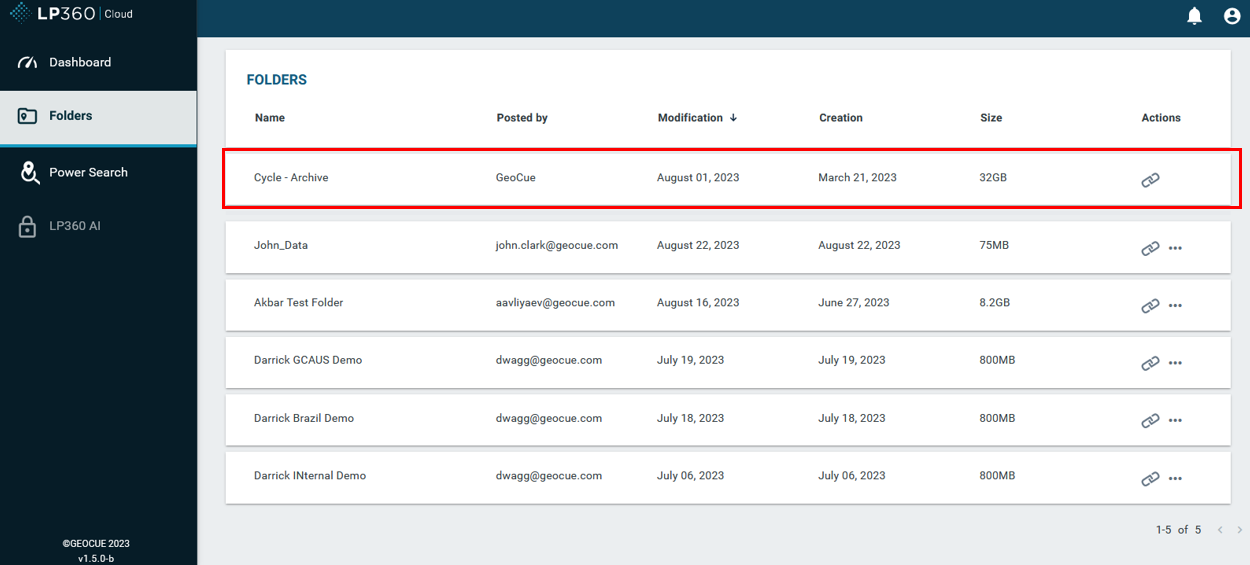This screenshot has width=1250, height=565.
Task: Open the user account profile icon
Action: point(1232,15)
